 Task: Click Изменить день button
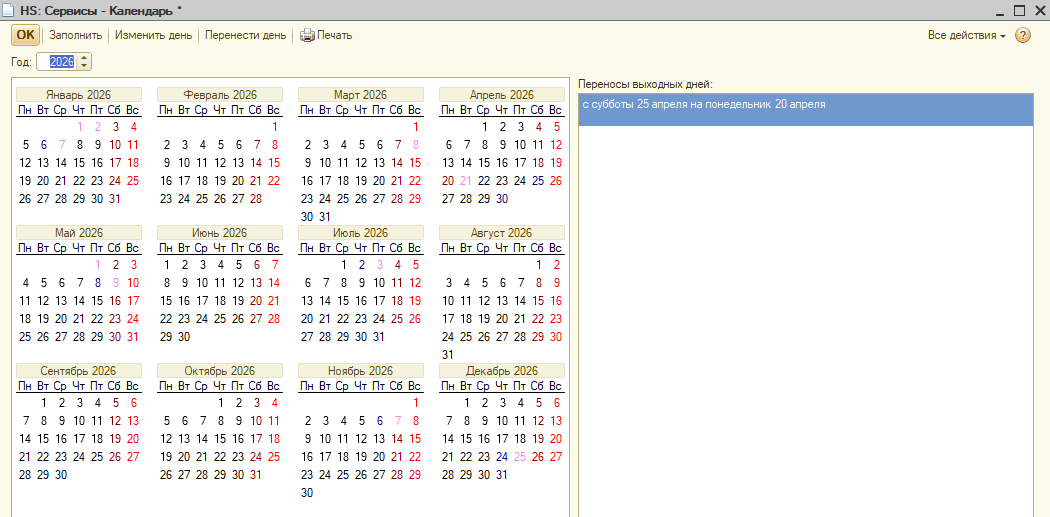[x=153, y=35]
